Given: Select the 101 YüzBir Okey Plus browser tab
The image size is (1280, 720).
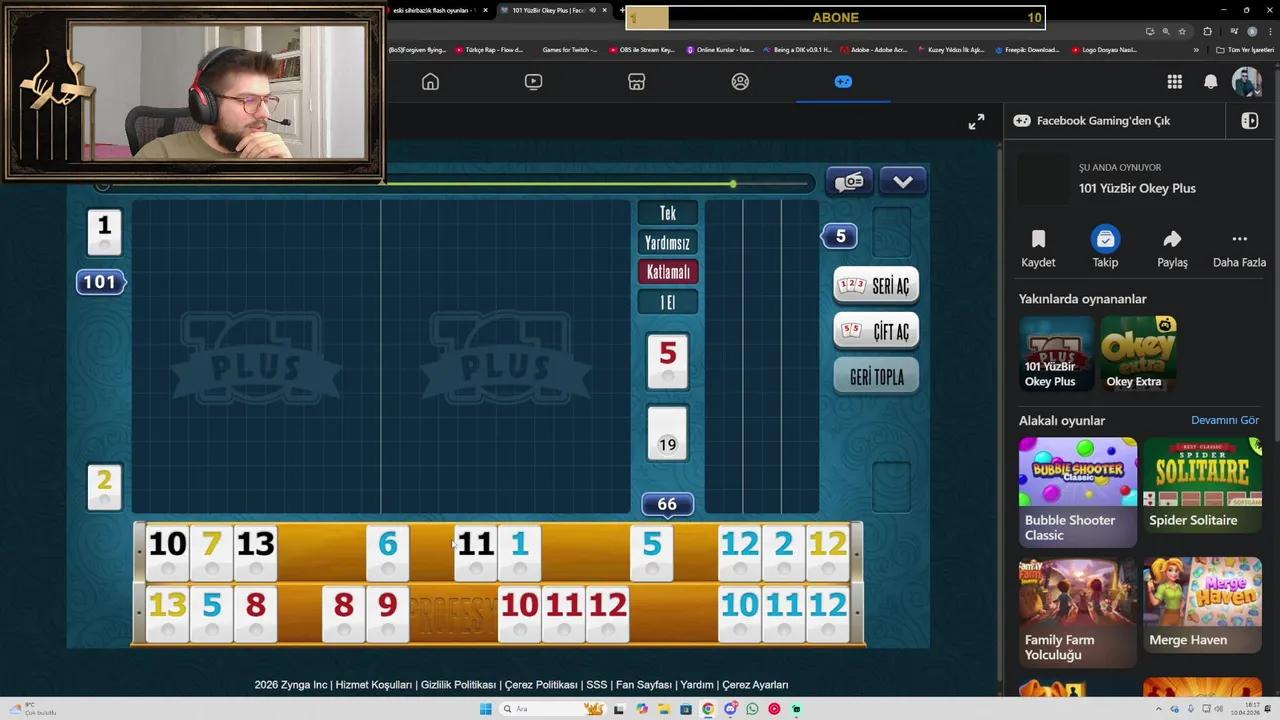Looking at the screenshot, I should [553, 10].
